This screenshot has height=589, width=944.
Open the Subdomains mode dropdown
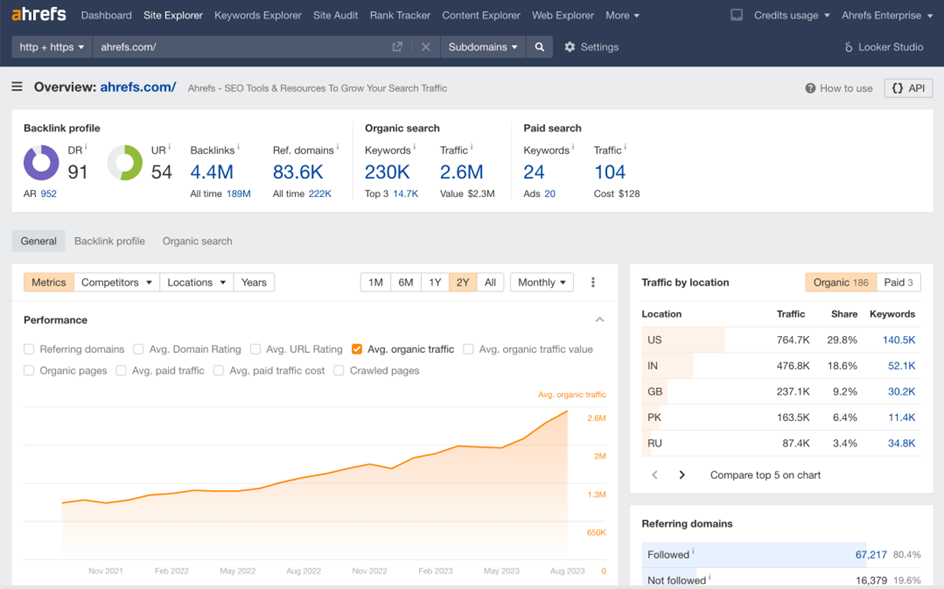483,47
